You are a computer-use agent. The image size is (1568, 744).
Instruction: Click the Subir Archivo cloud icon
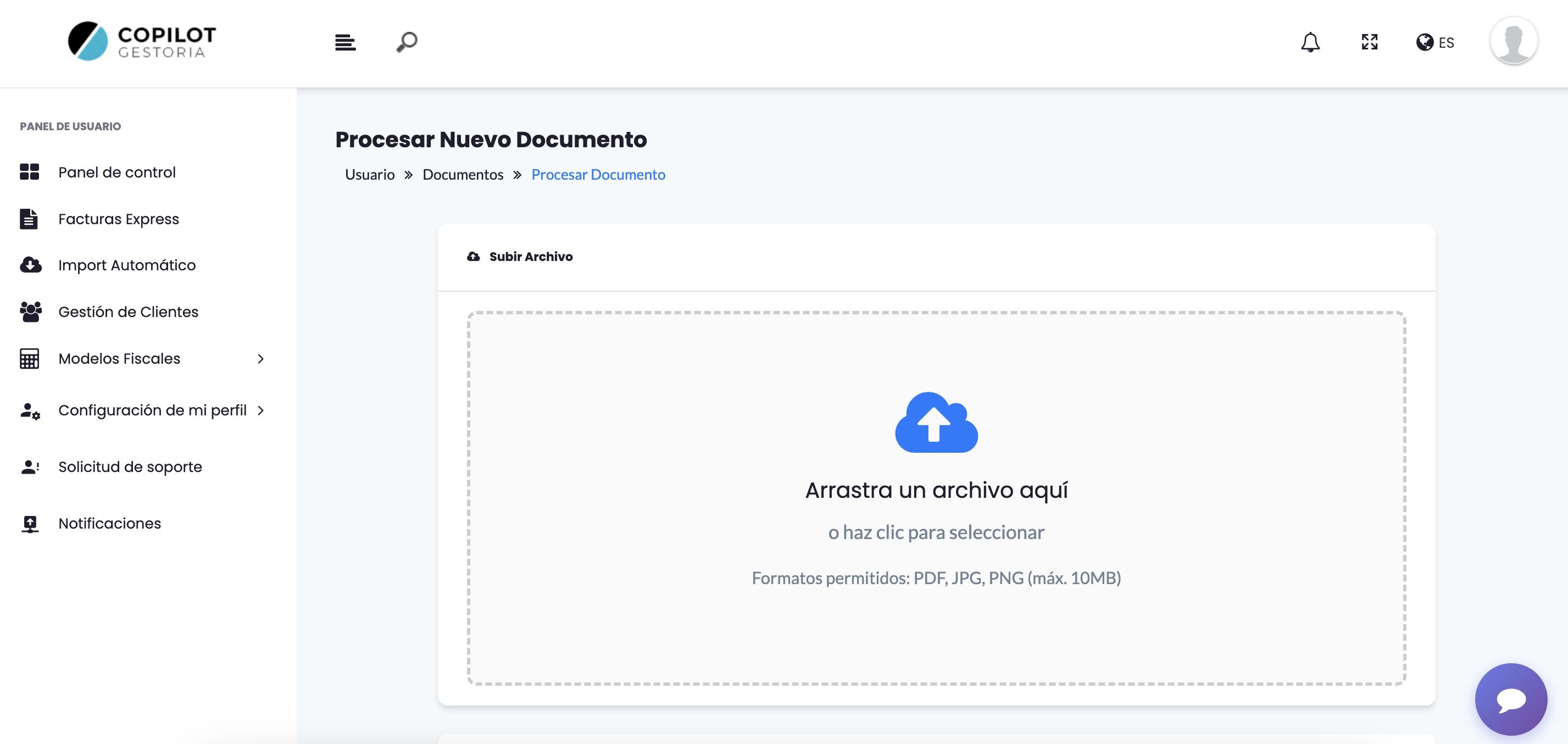pyautogui.click(x=474, y=256)
